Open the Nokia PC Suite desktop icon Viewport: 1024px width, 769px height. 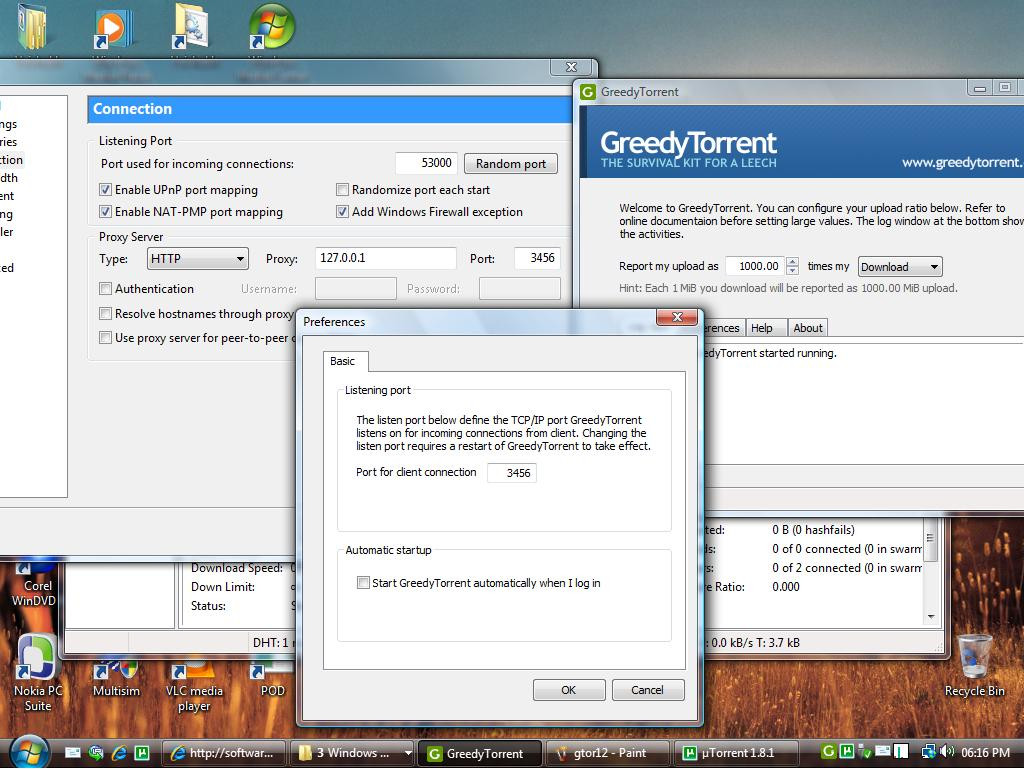pos(36,674)
